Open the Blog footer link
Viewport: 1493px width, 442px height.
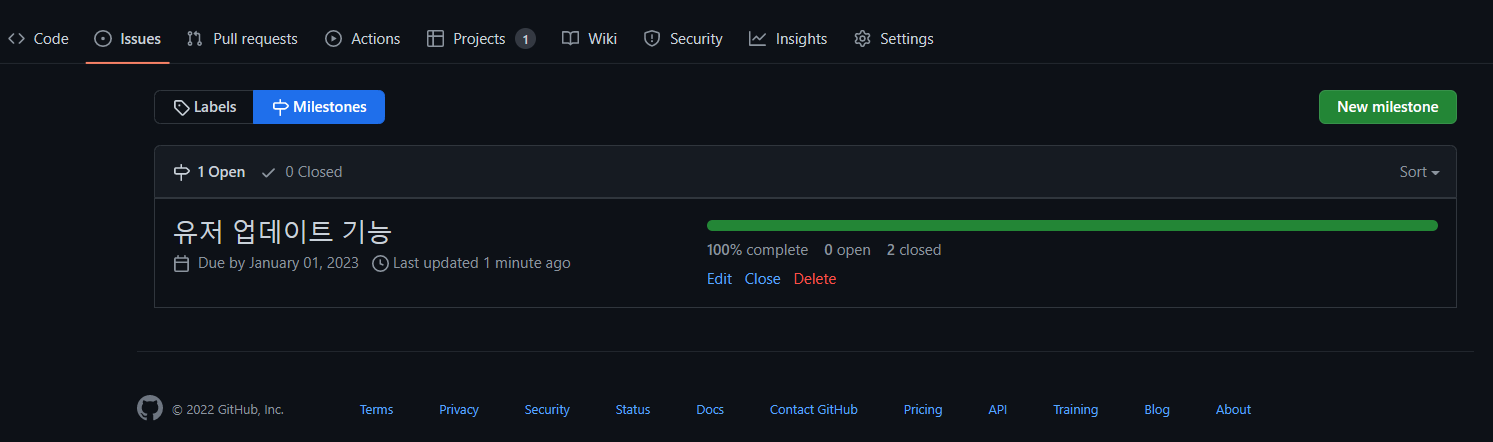pos(1157,410)
